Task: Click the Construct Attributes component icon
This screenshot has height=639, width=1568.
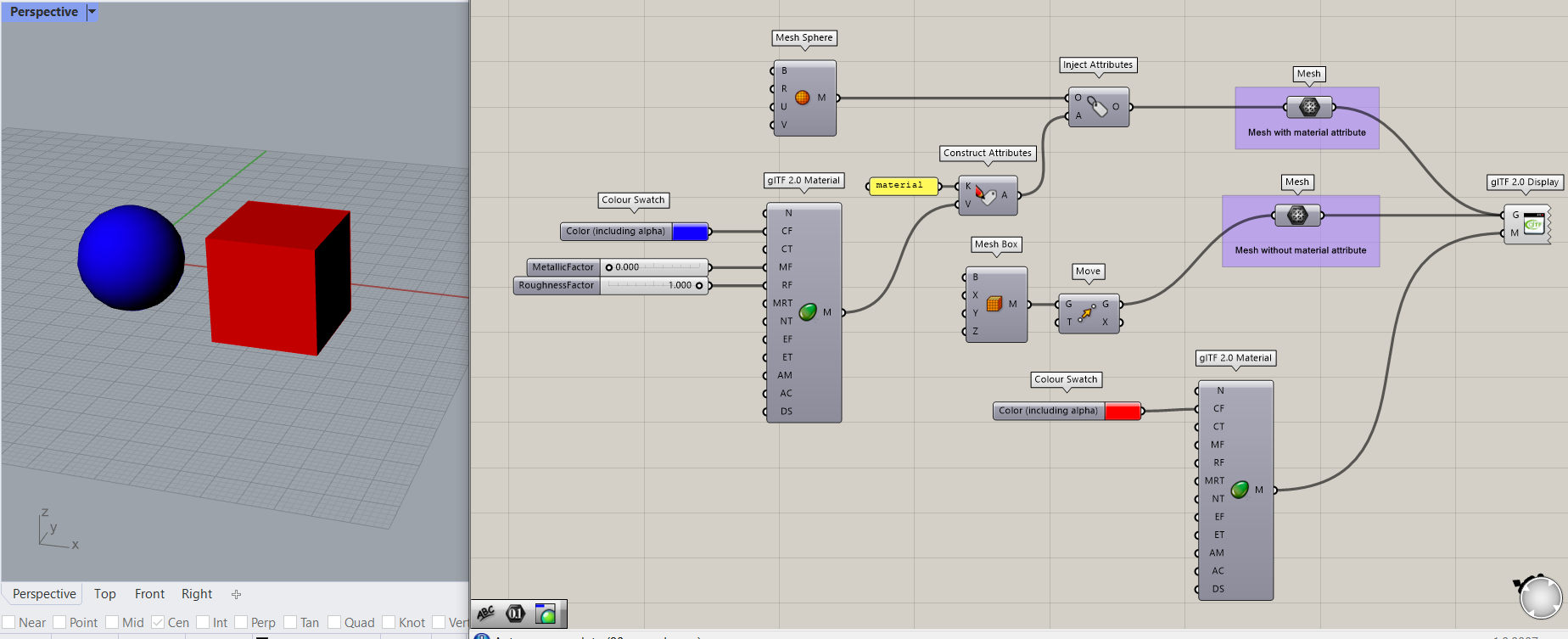Action: tap(985, 195)
